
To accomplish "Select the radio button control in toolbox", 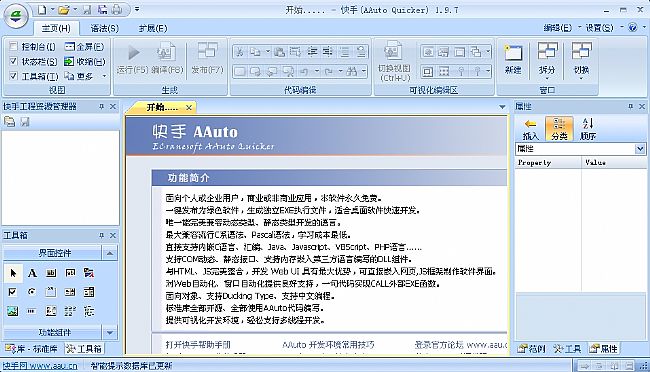I will click(32, 292).
